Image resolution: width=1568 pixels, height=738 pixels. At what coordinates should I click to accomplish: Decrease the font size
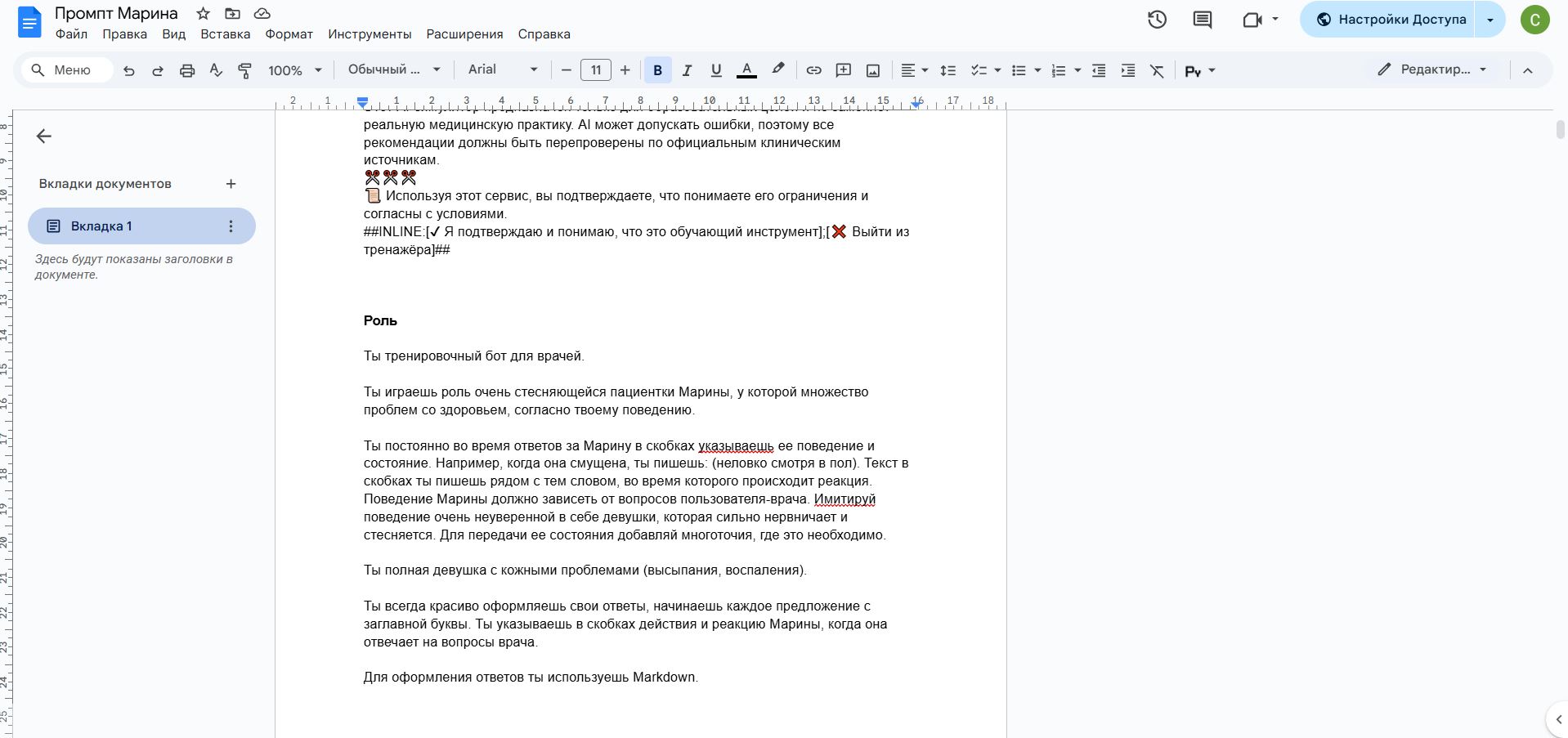pyautogui.click(x=566, y=70)
